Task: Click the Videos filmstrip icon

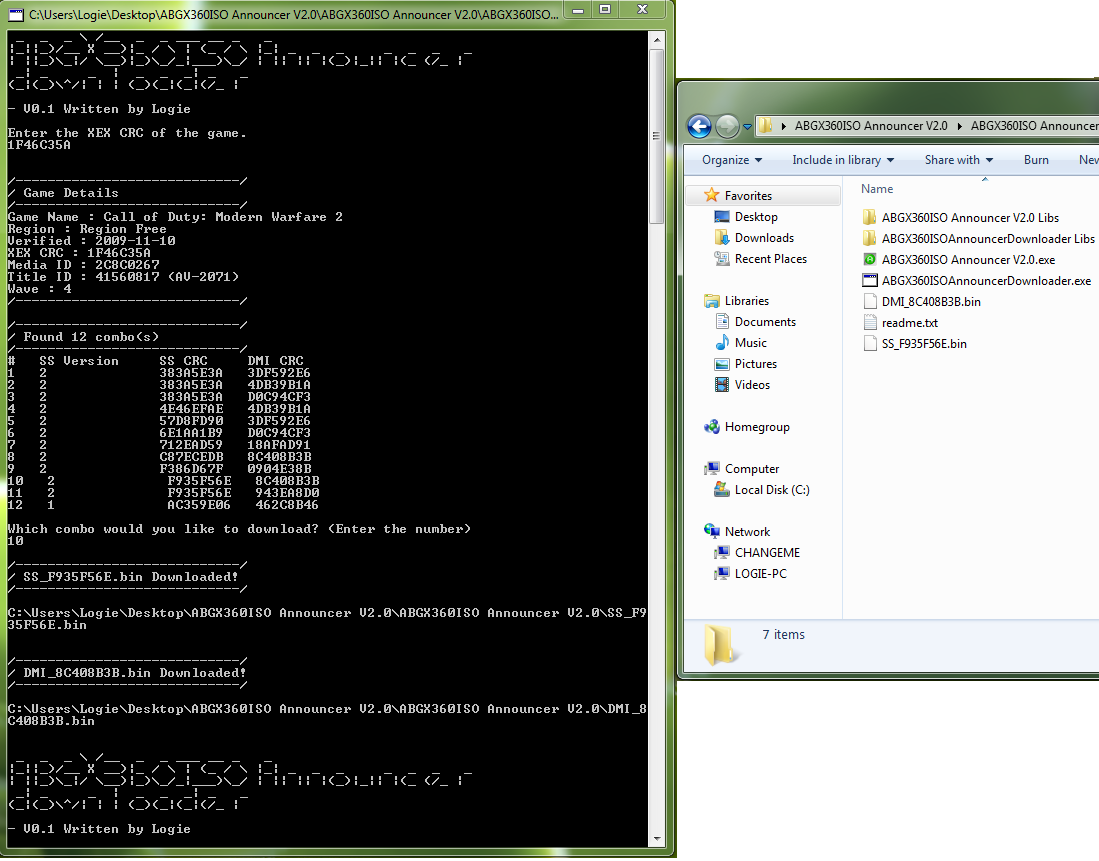Action: coord(722,385)
